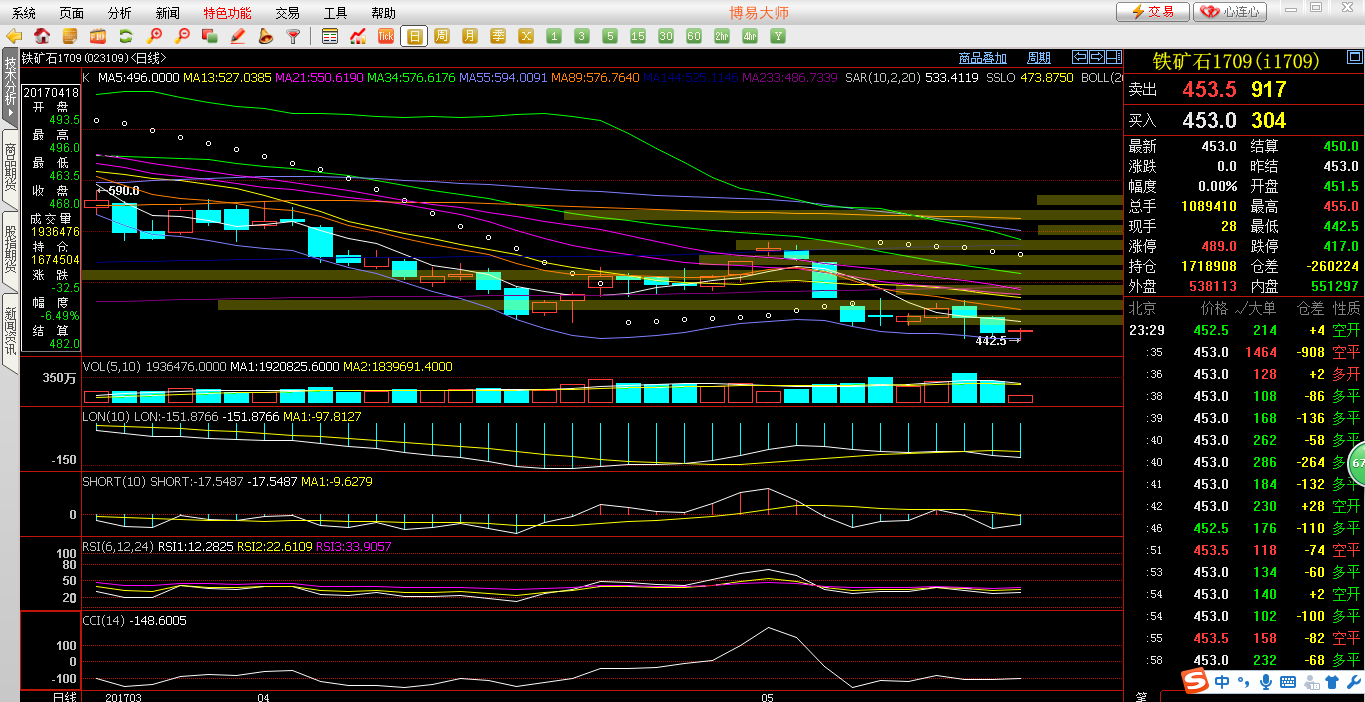Viewport: 1365px width, 702px height.
Task: Click the RSI(6,12,24) indicator label
Action: 118,547
